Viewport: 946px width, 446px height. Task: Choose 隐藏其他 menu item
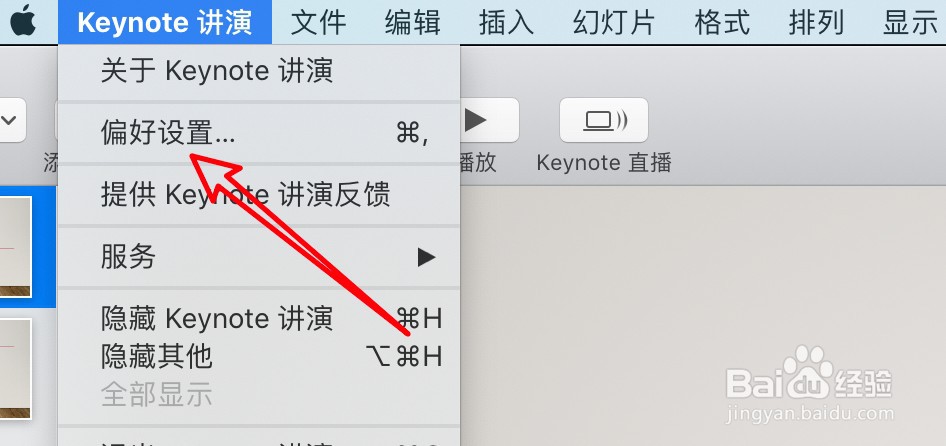259,356
